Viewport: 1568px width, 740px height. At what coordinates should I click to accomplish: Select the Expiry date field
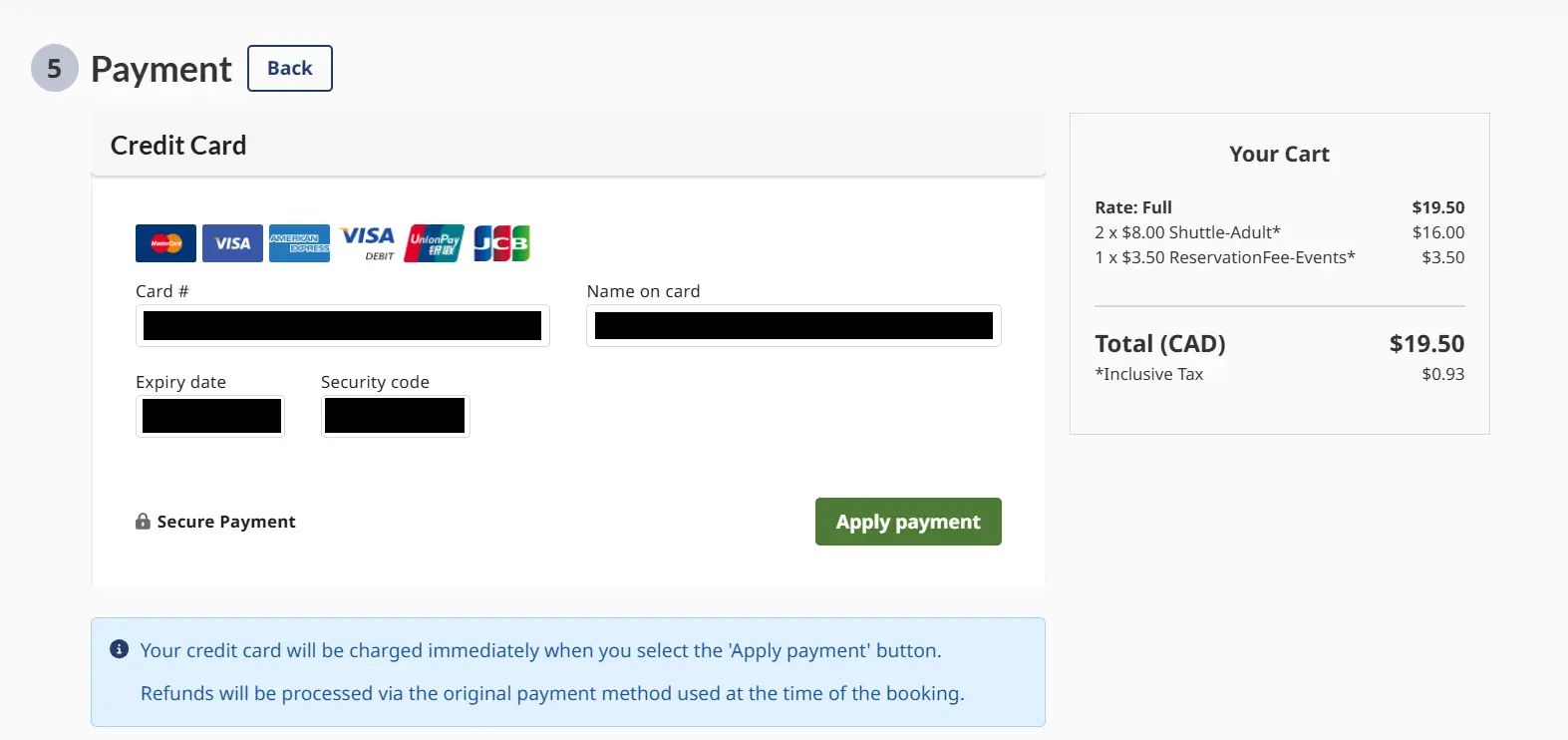pyautogui.click(x=210, y=416)
